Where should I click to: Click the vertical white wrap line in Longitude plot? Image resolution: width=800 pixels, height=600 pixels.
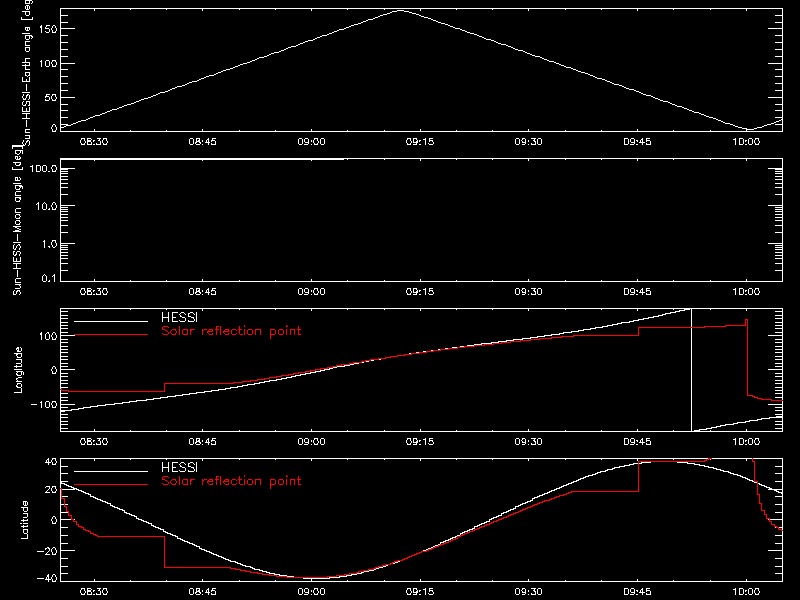(x=691, y=370)
